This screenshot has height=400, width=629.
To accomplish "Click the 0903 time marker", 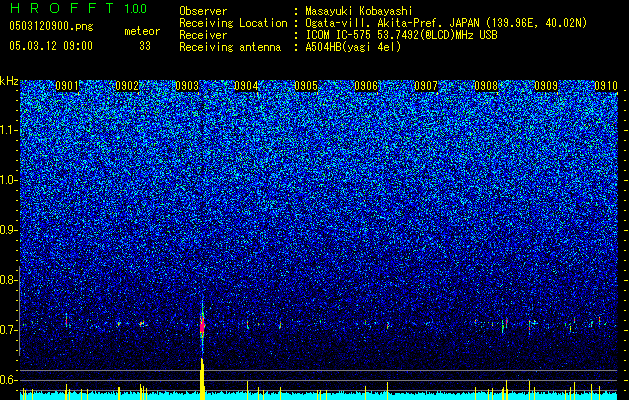I will pos(187,86).
